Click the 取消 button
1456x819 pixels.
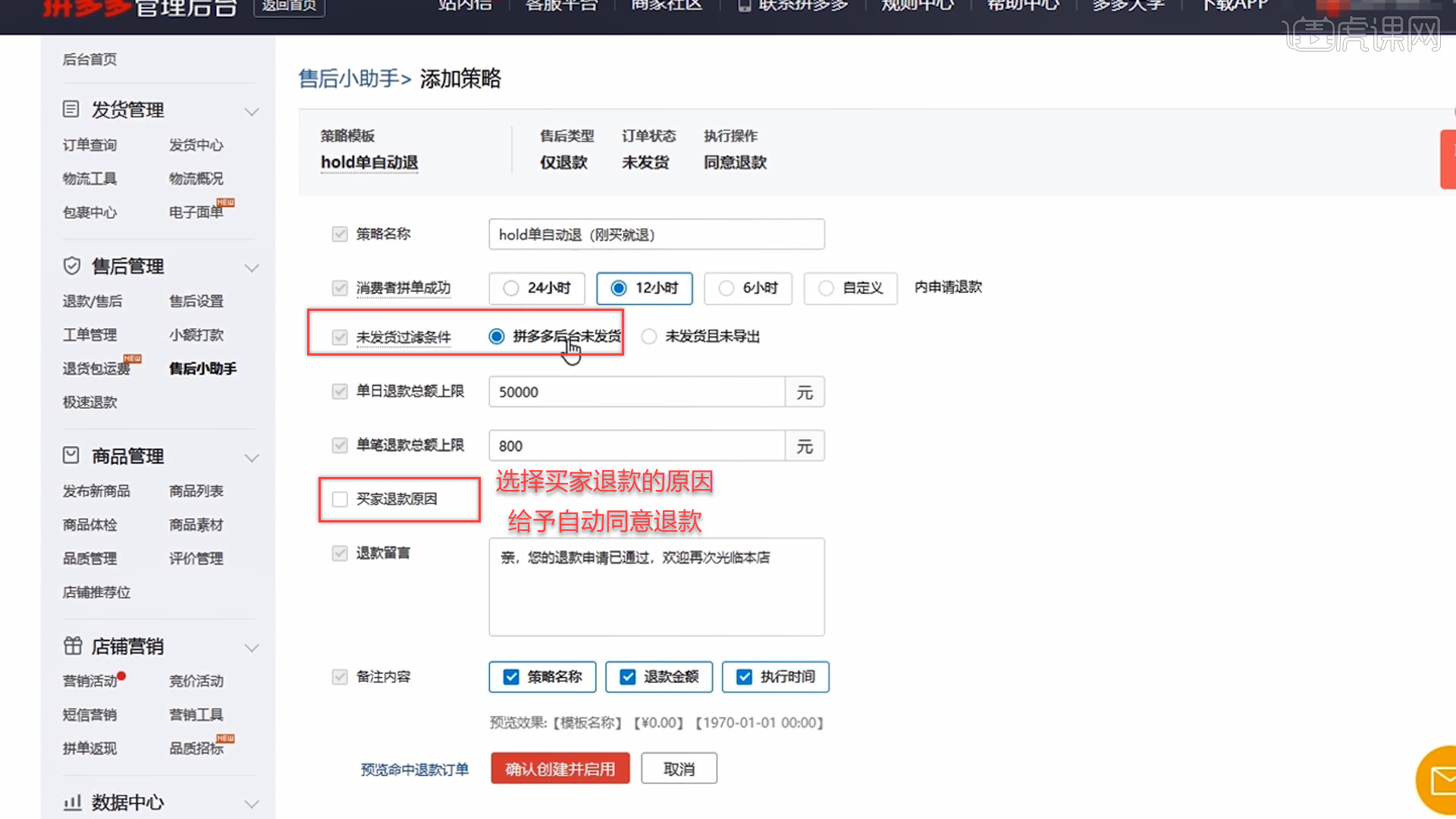click(679, 769)
